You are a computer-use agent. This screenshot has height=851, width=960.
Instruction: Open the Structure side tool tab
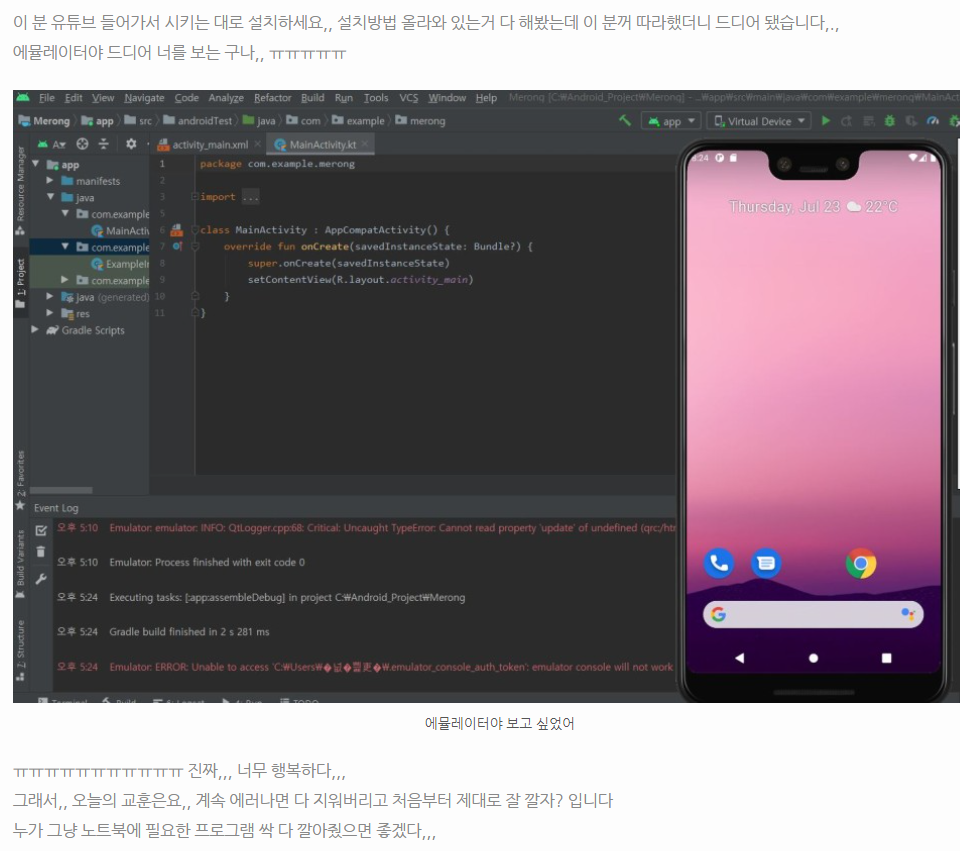(x=20, y=650)
